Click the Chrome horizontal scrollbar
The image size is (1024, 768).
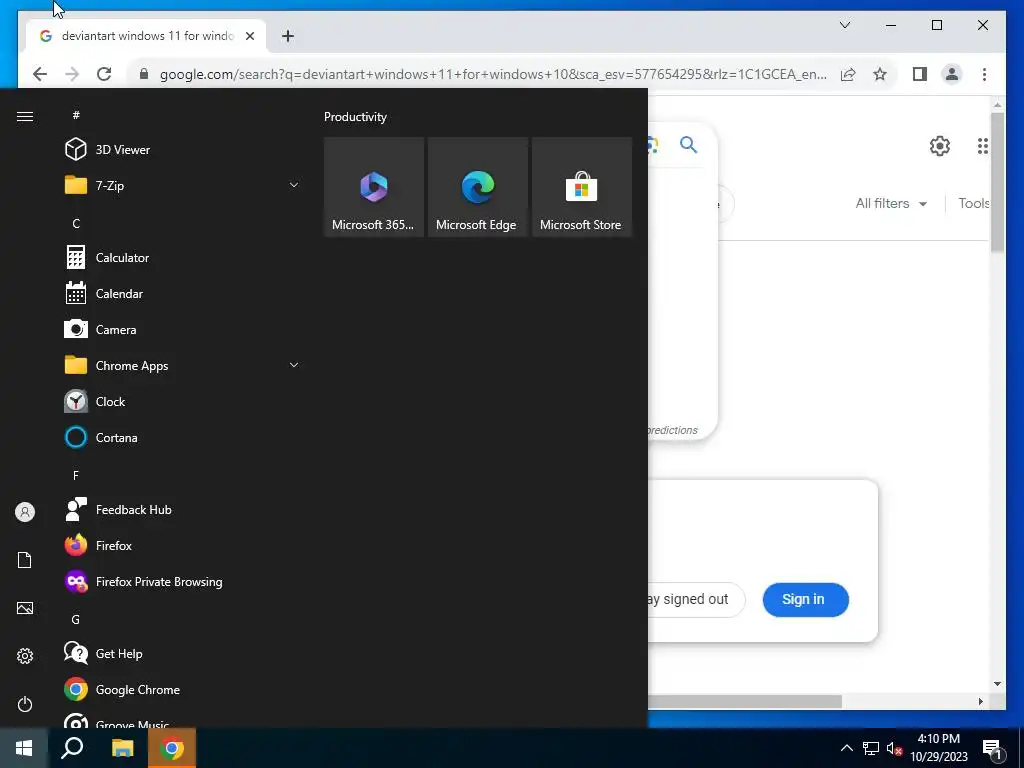[744, 701]
